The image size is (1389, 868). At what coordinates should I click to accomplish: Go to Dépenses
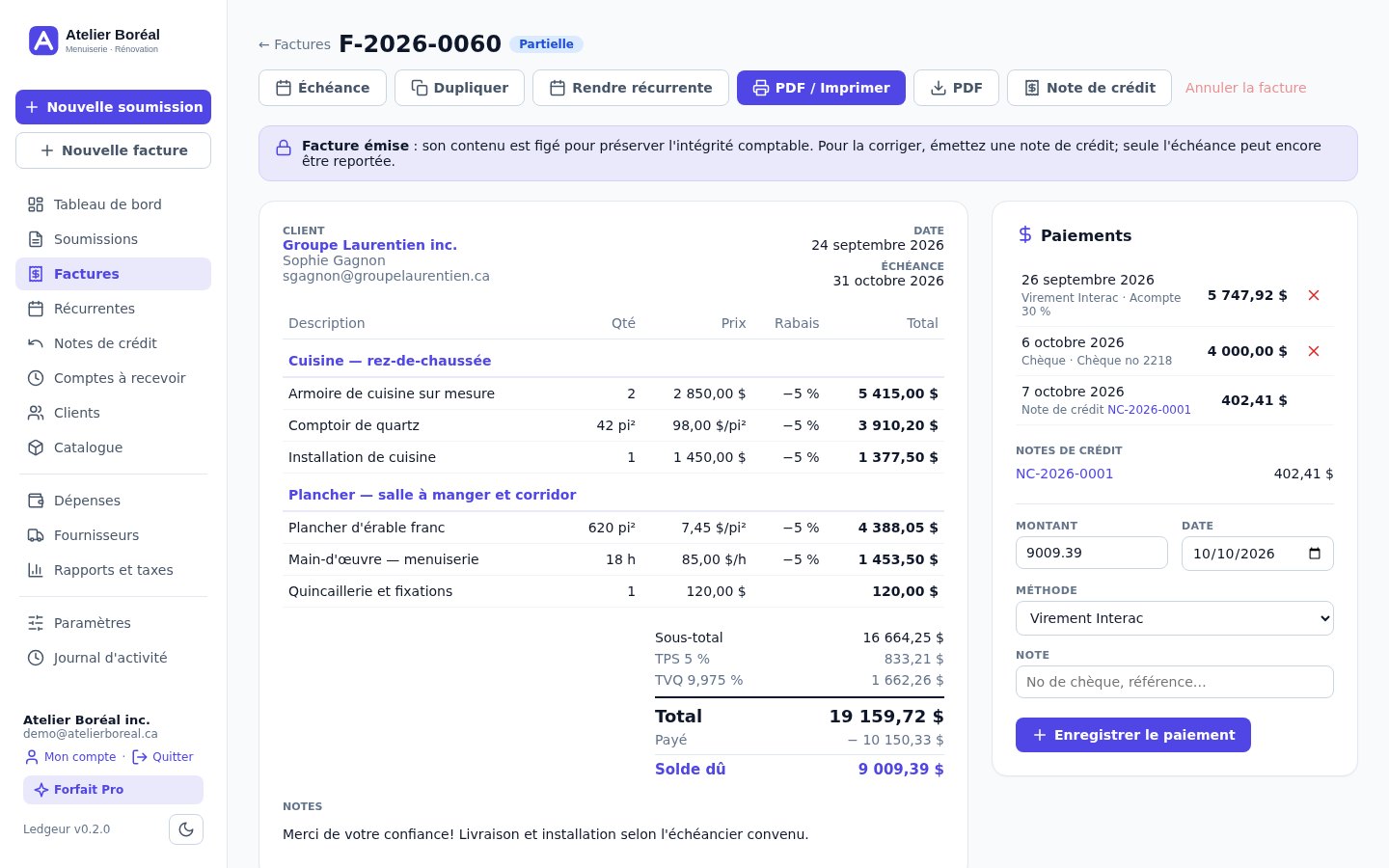[x=113, y=501]
